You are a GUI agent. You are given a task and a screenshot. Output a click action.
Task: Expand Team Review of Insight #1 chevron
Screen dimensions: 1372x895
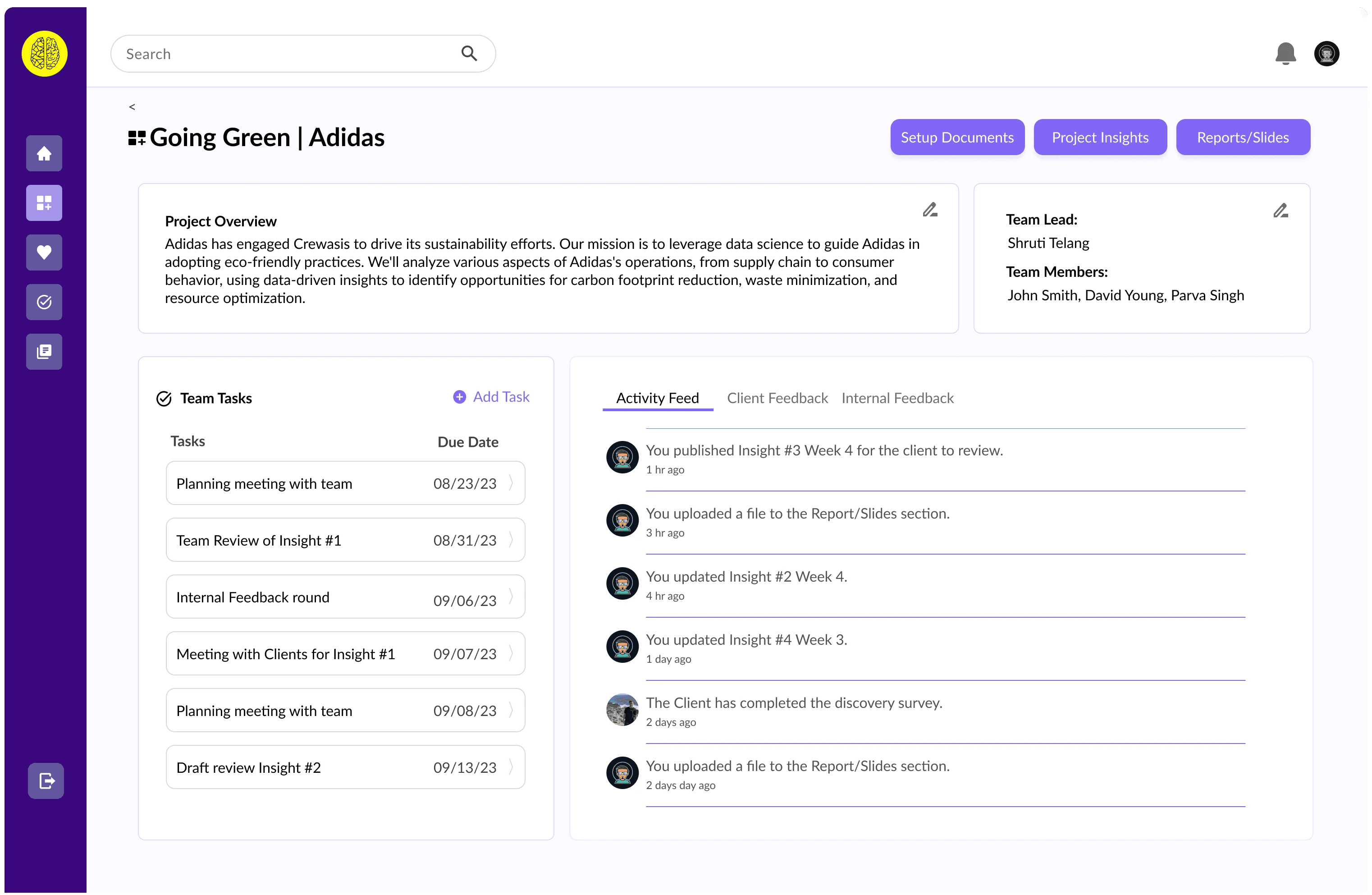tap(511, 540)
